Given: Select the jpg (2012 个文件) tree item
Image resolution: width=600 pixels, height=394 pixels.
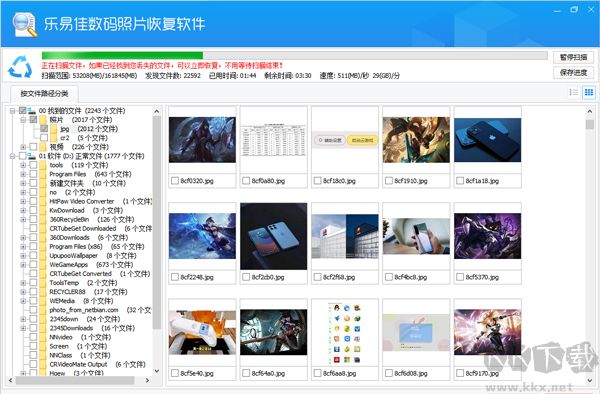Looking at the screenshot, I should pos(89,129).
